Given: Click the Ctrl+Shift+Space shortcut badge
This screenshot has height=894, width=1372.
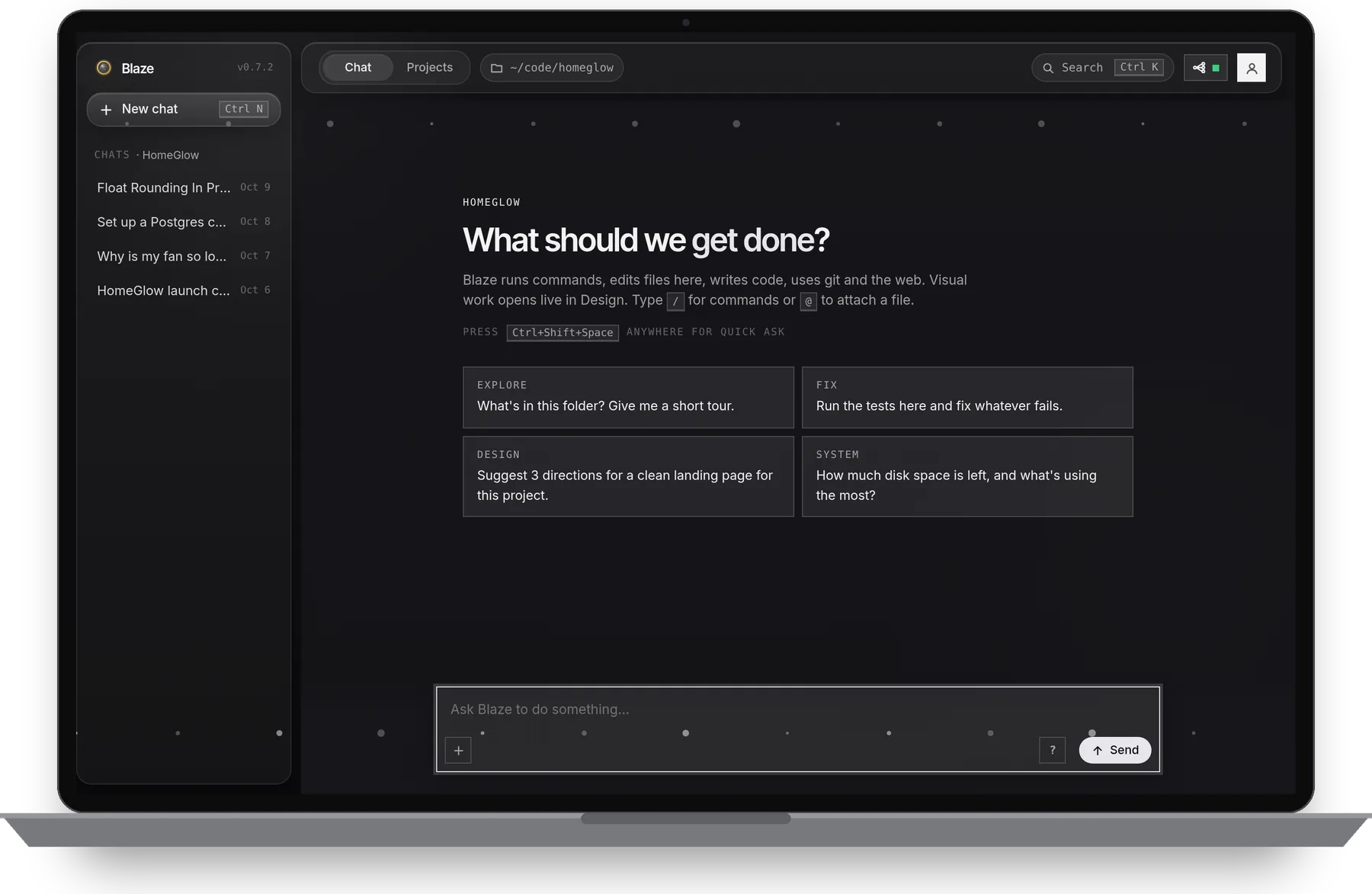Looking at the screenshot, I should click(563, 332).
